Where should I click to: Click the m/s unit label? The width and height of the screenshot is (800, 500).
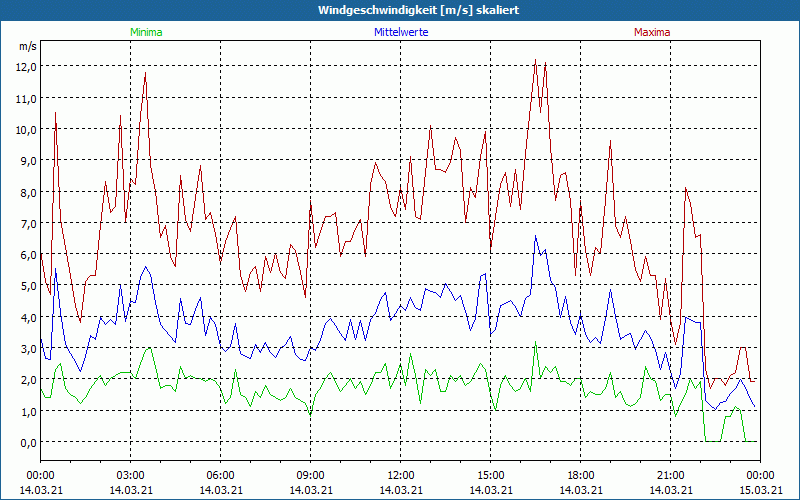pos(28,46)
